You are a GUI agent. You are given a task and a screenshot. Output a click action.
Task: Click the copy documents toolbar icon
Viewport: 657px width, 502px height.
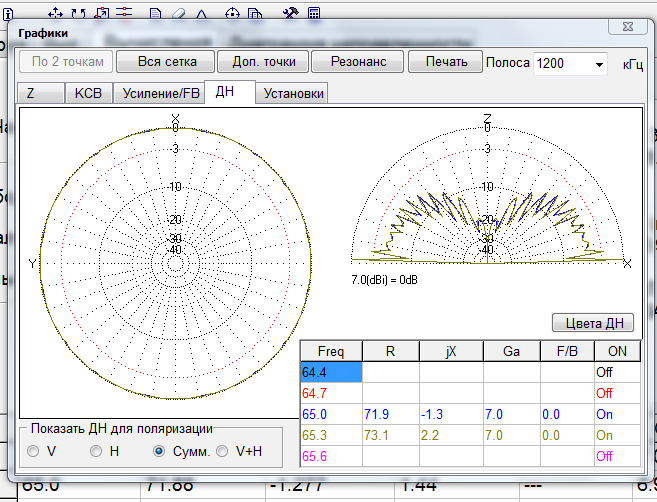tap(255, 14)
